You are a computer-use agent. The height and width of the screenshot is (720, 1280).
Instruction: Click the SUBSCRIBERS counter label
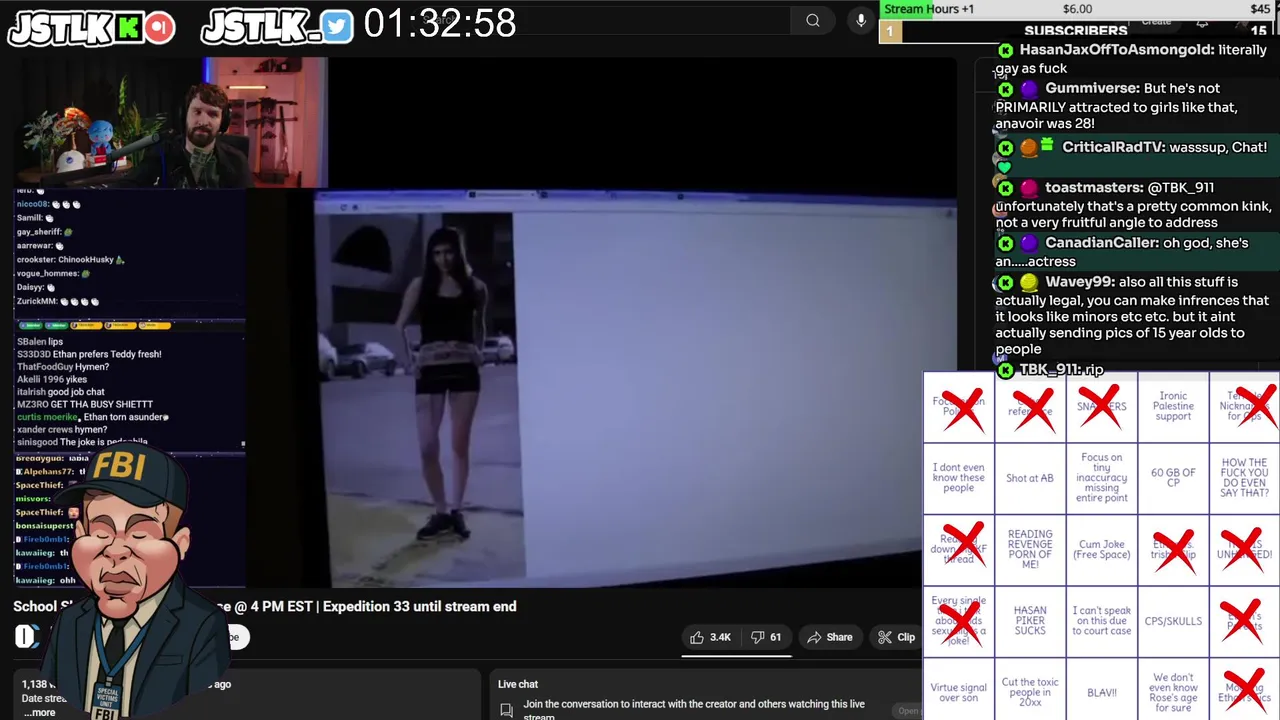(1076, 31)
